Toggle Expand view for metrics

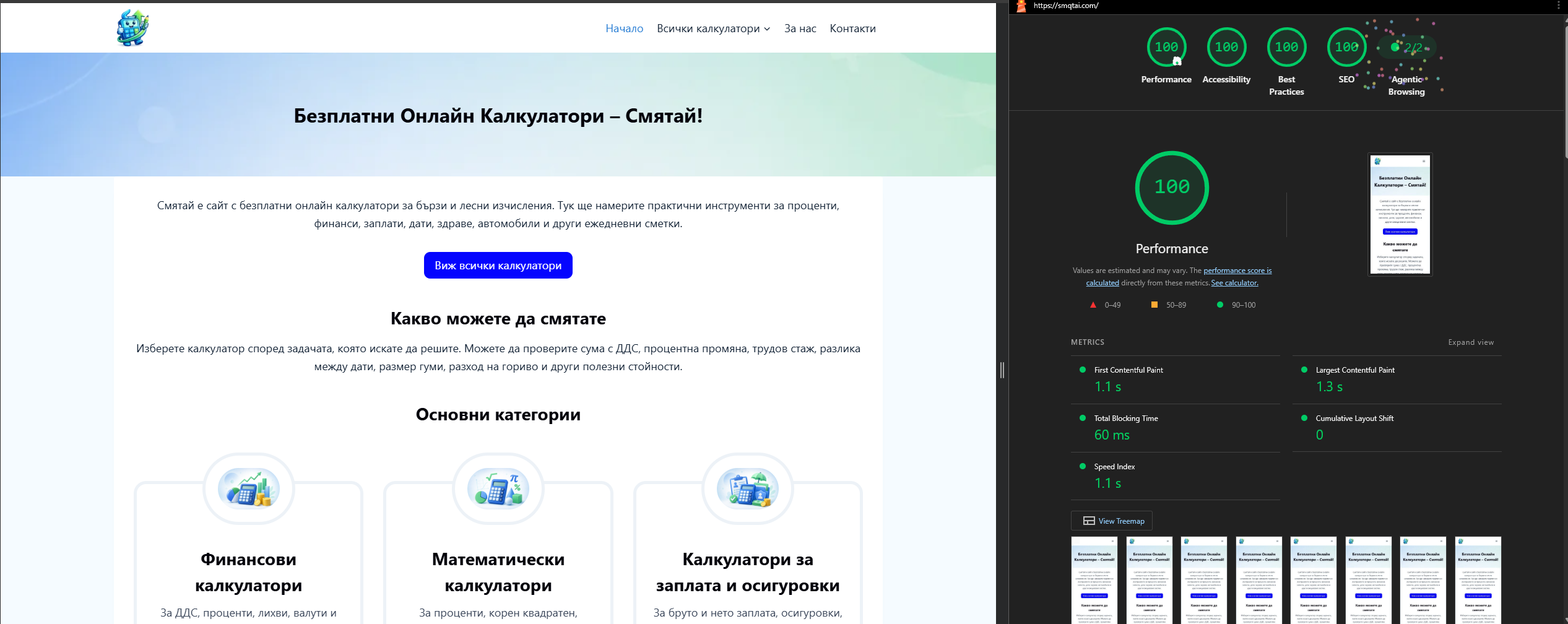[x=1471, y=342]
